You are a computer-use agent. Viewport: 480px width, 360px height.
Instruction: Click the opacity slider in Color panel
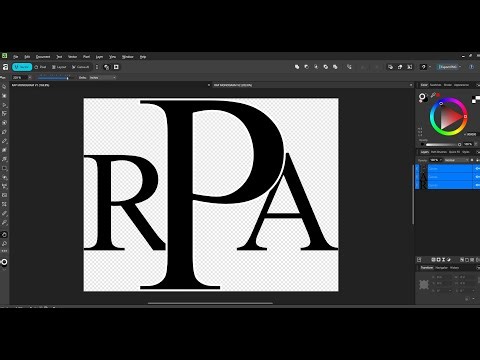[x=442, y=144]
